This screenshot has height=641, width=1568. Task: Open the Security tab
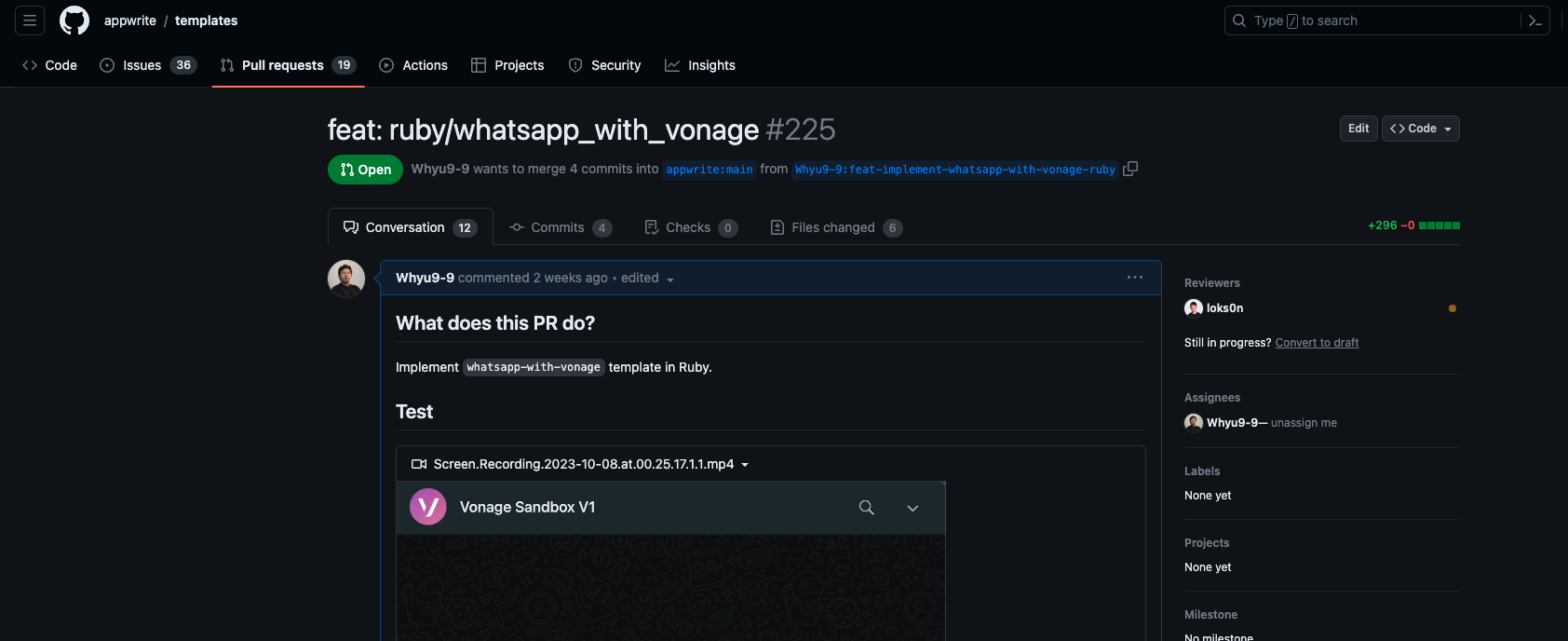point(604,65)
